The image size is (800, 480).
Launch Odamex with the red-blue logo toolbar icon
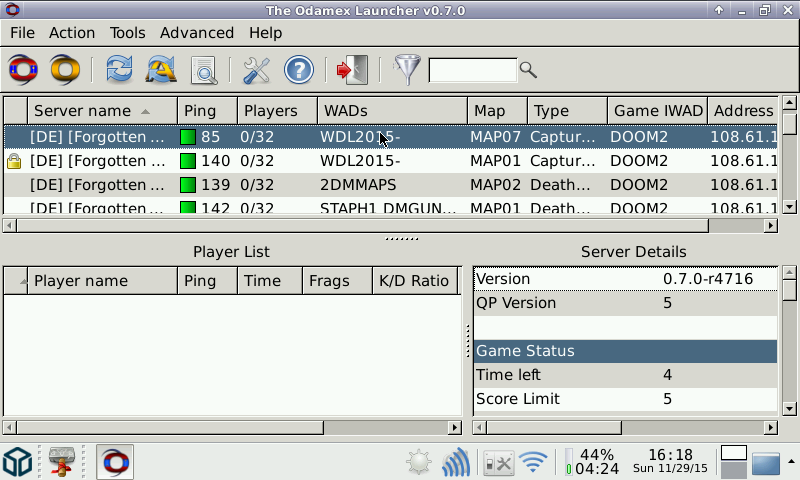tap(22, 69)
